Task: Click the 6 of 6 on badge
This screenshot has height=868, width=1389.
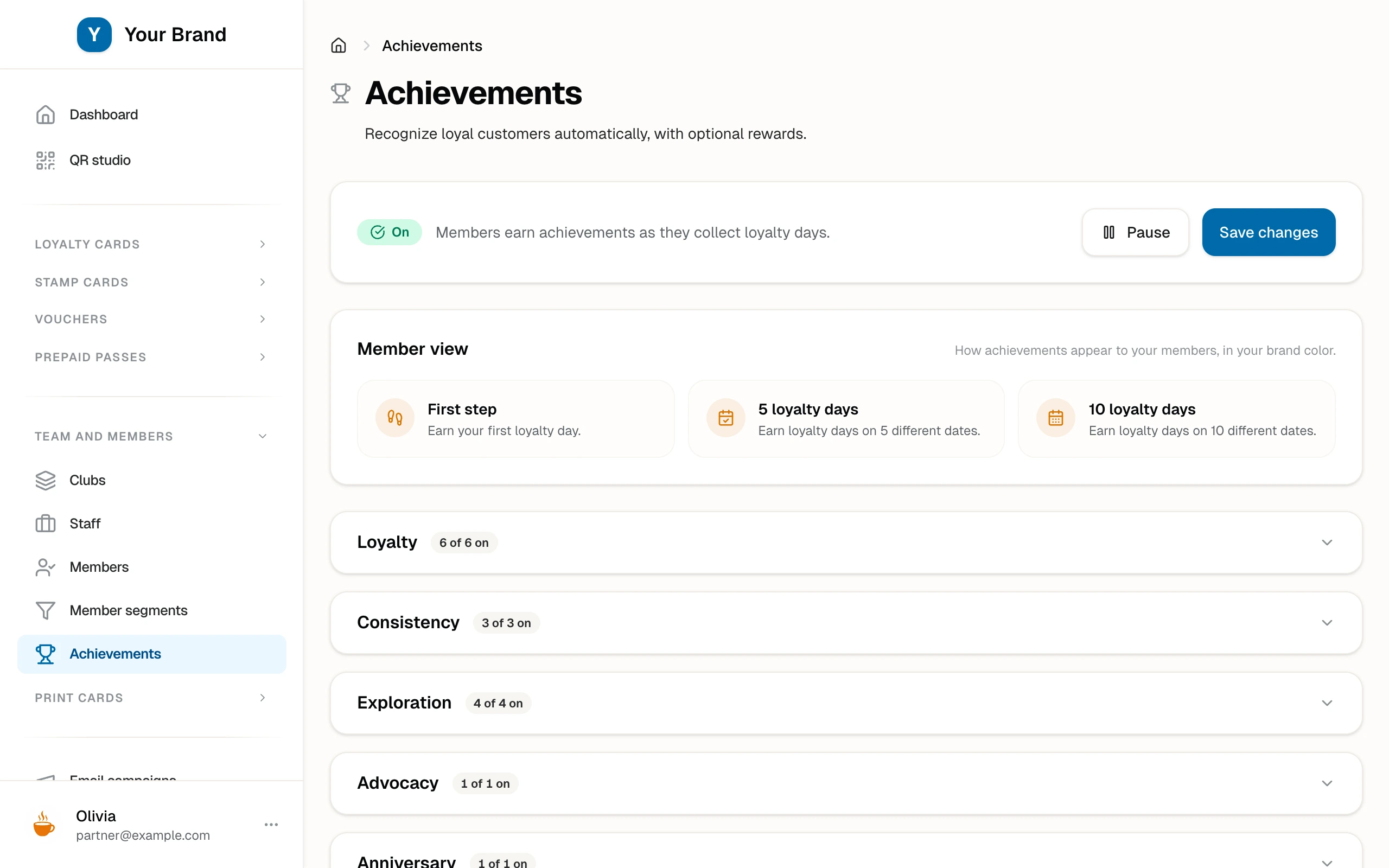Action: click(464, 542)
